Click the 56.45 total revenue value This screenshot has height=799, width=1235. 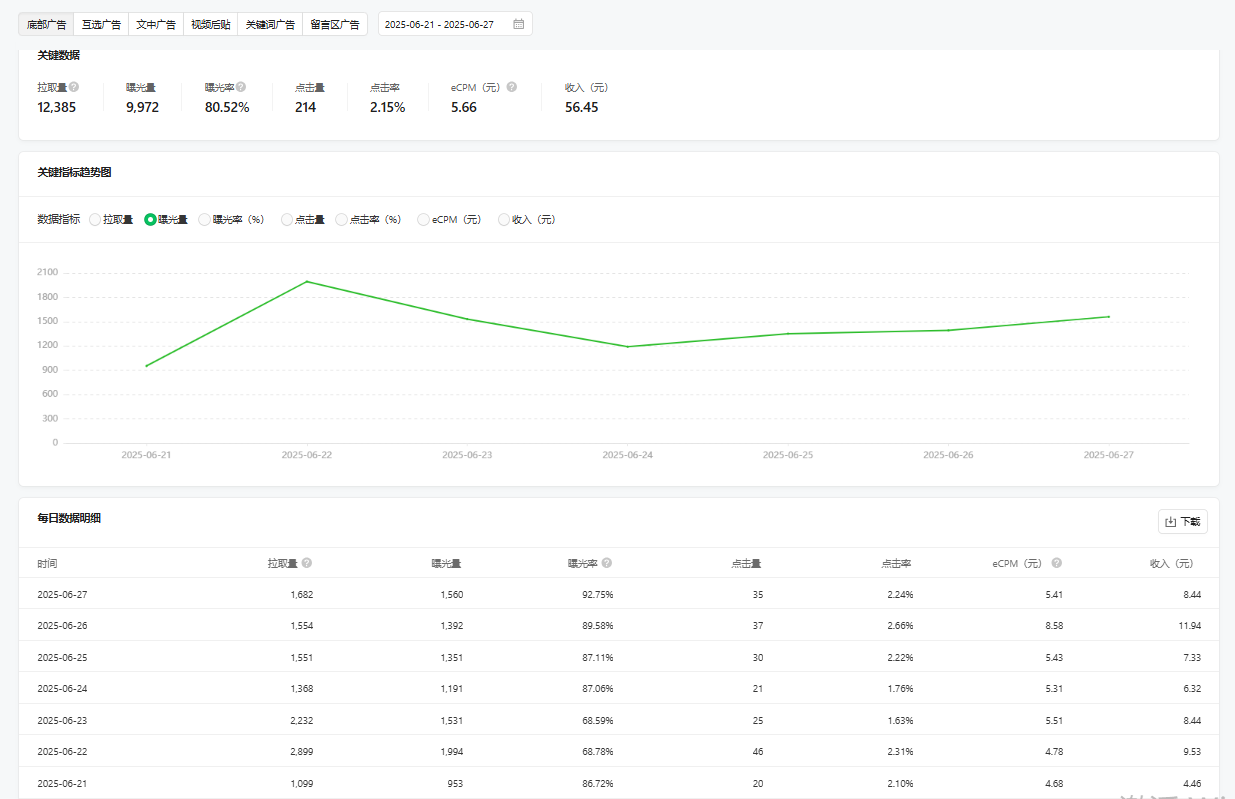582,107
